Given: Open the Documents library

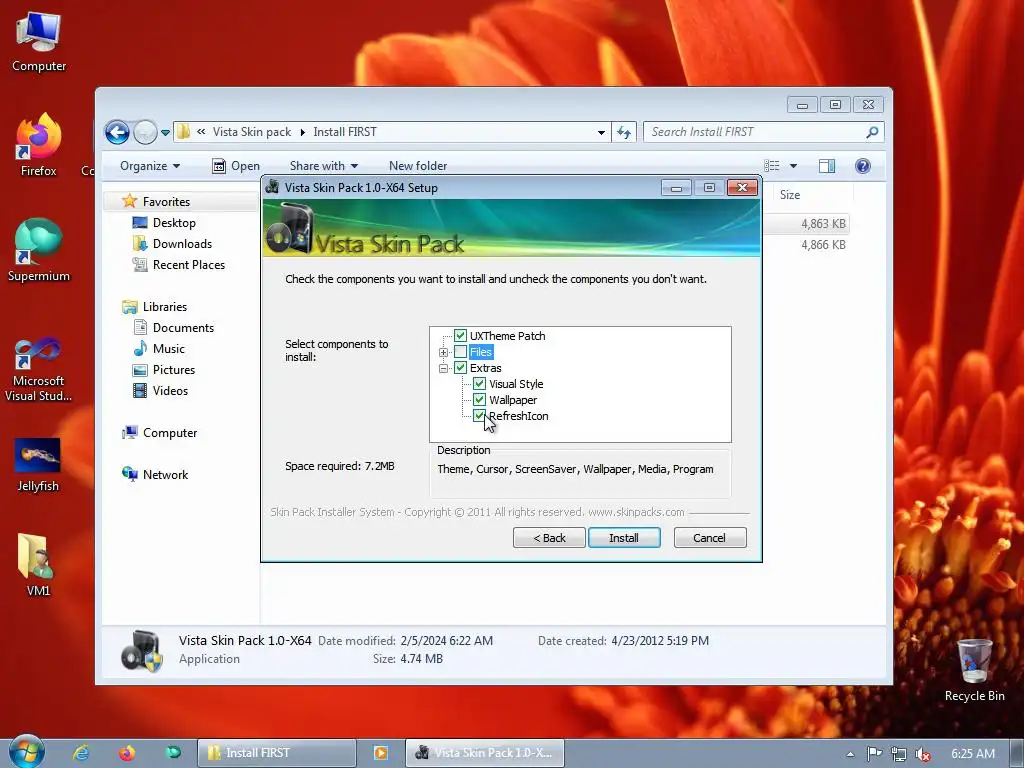Looking at the screenshot, I should 183,328.
